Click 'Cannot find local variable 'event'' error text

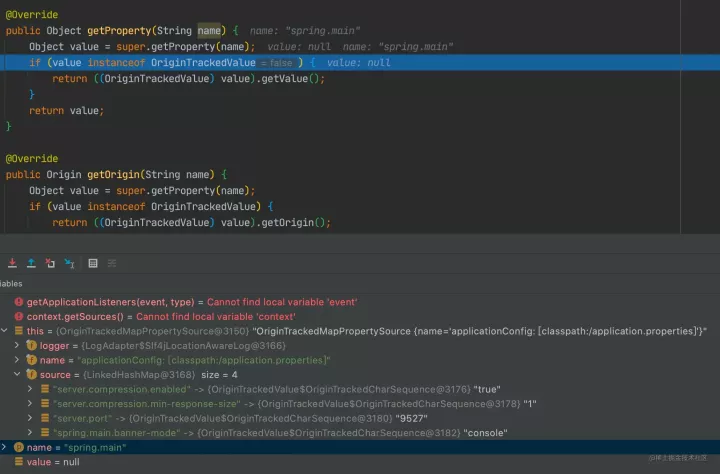[282, 302]
